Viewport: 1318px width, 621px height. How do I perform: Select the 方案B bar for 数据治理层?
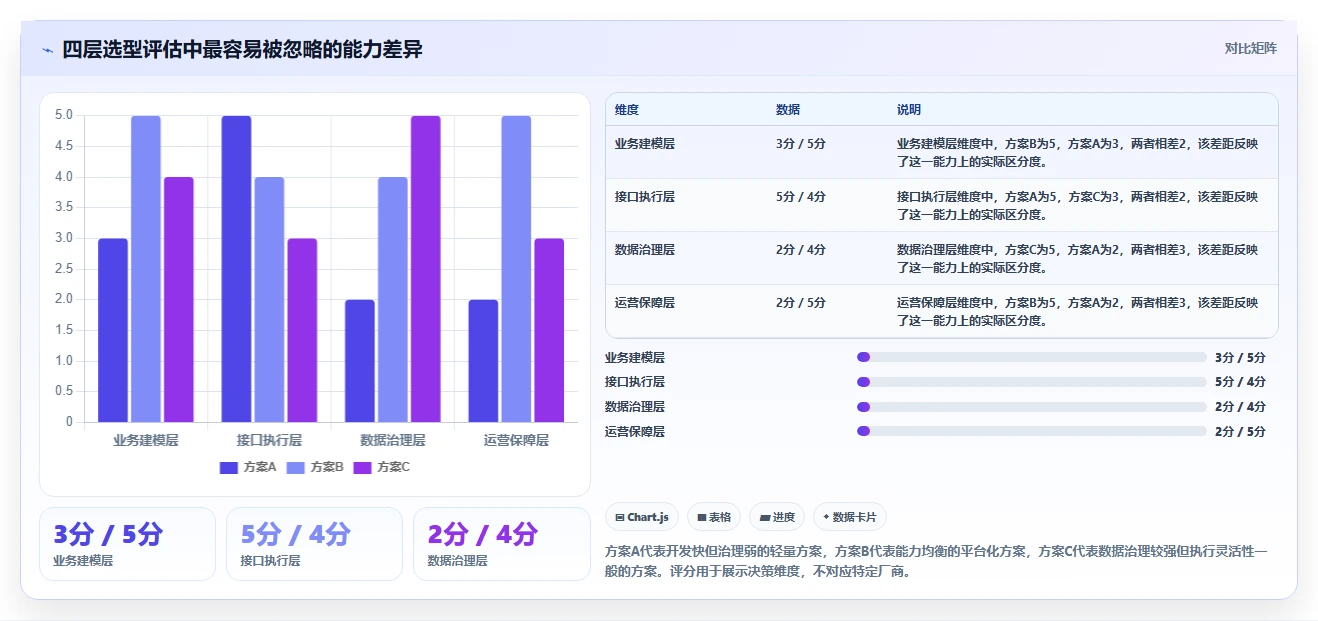393,299
